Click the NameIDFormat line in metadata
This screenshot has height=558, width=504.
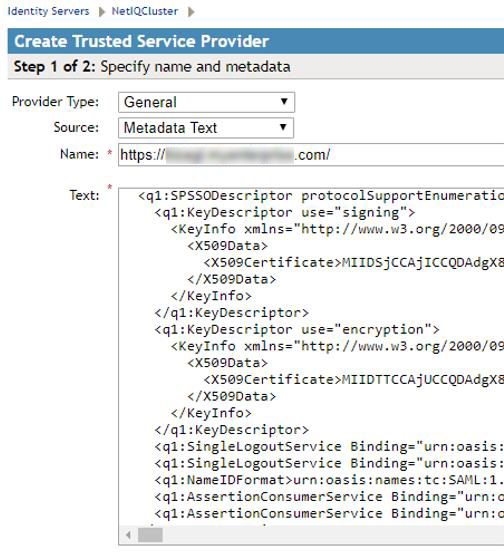tap(329, 480)
